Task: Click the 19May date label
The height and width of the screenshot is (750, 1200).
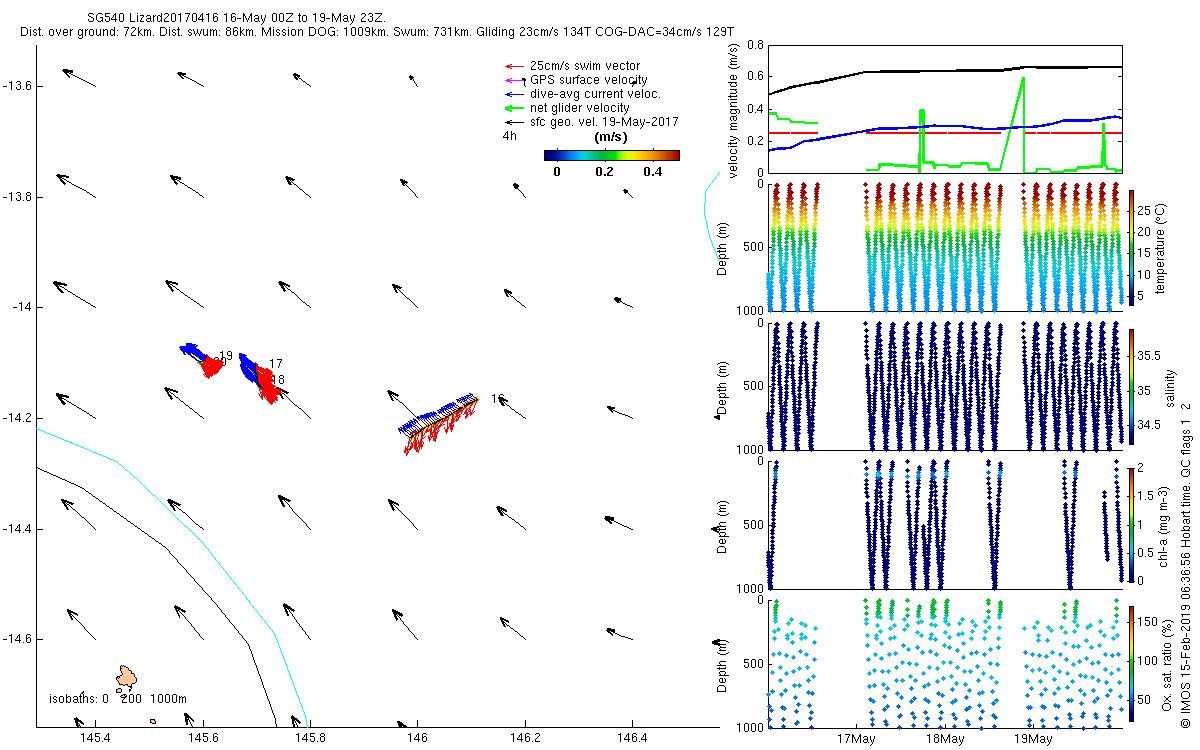Action: coord(1033,740)
